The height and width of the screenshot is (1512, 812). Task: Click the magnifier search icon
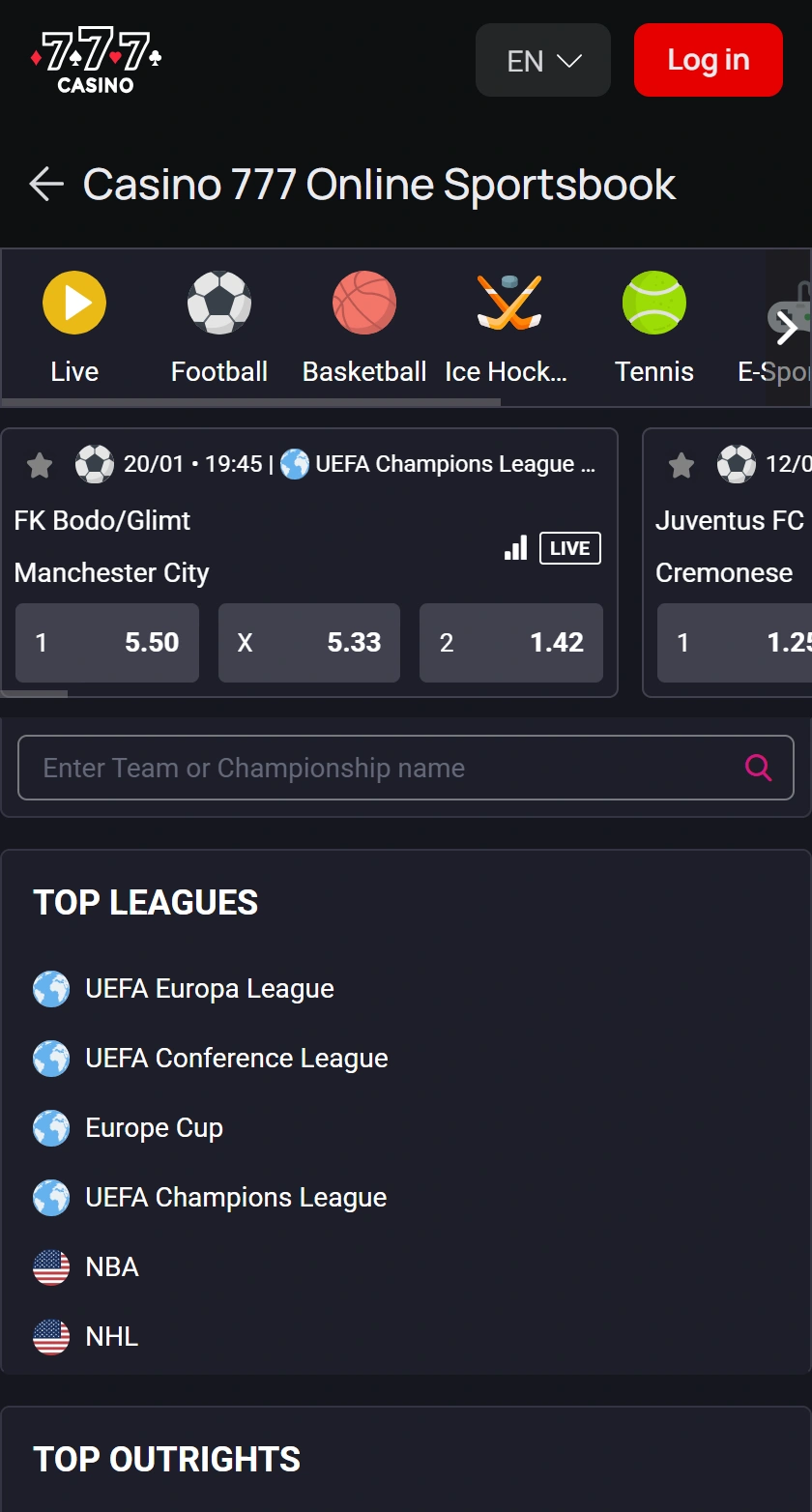pyautogui.click(x=759, y=768)
